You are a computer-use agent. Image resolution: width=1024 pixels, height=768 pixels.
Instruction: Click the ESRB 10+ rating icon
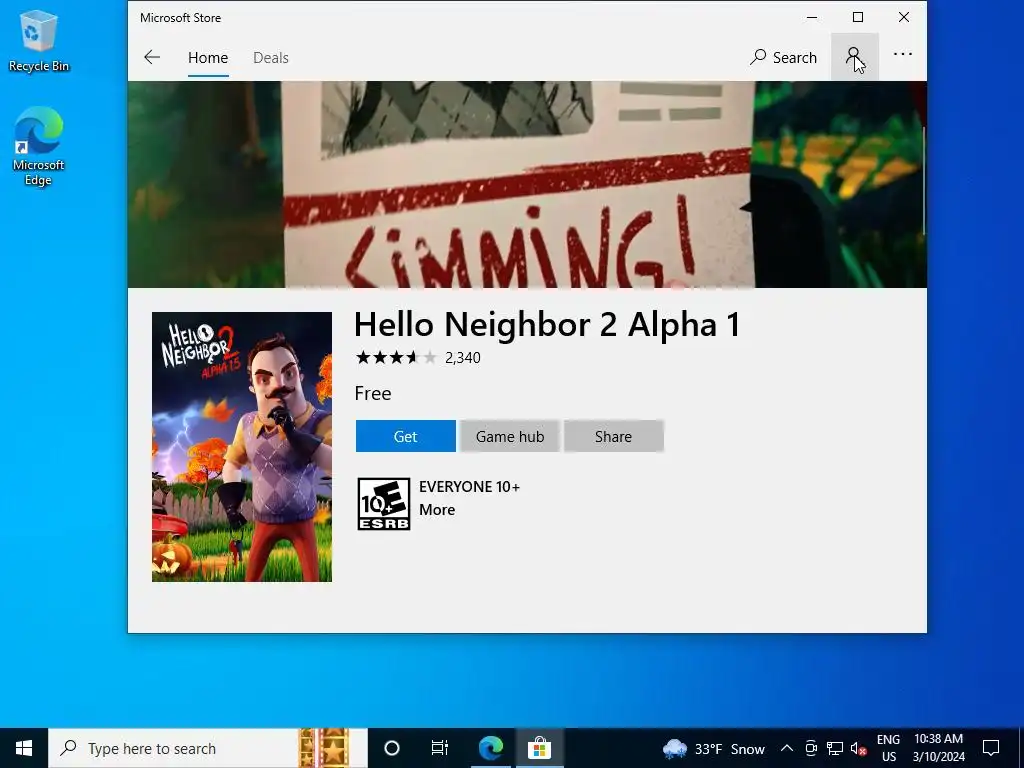[x=384, y=504]
